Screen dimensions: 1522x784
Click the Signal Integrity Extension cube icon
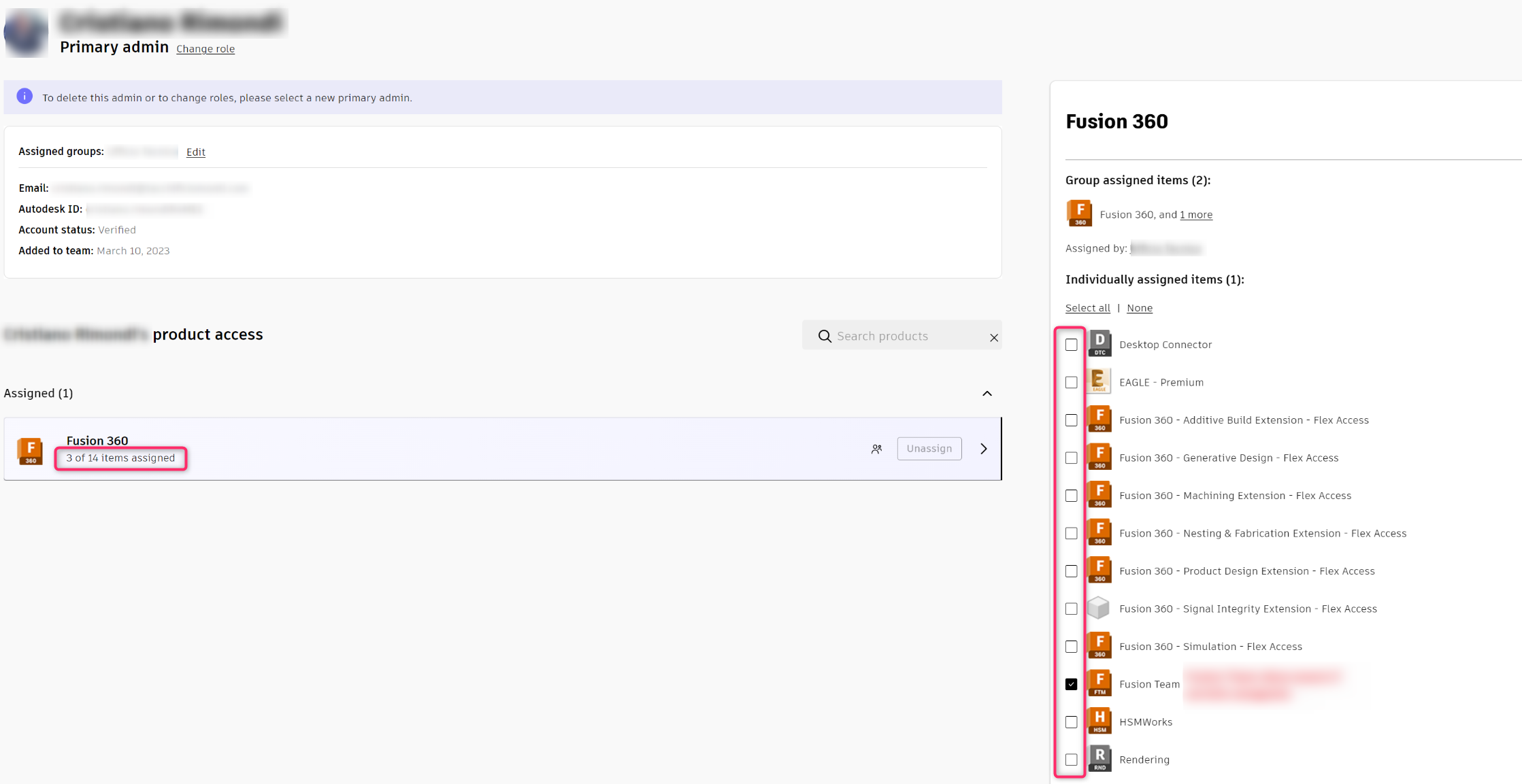pos(1099,608)
